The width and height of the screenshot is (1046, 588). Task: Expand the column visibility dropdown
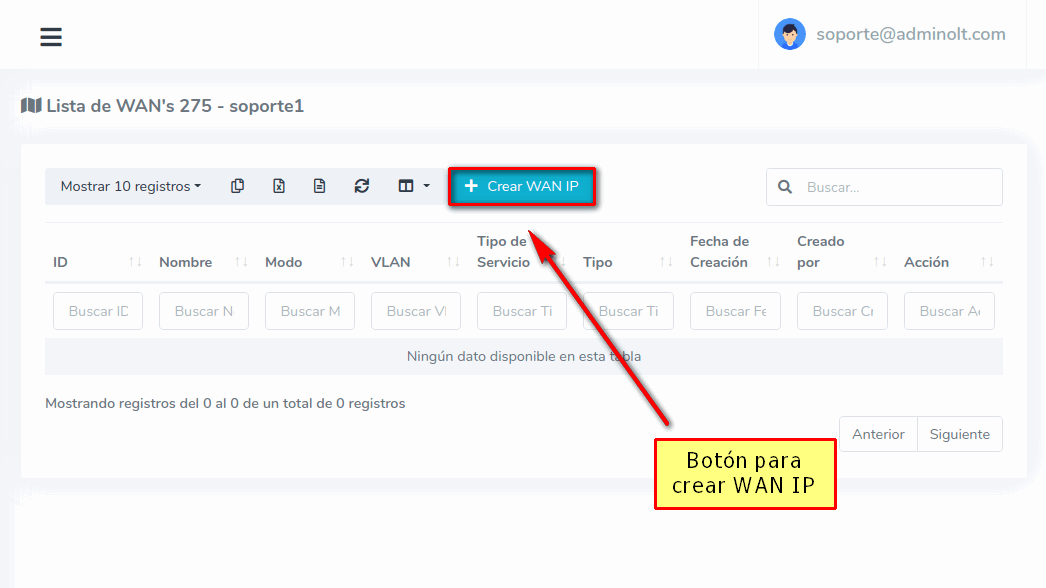coord(413,186)
